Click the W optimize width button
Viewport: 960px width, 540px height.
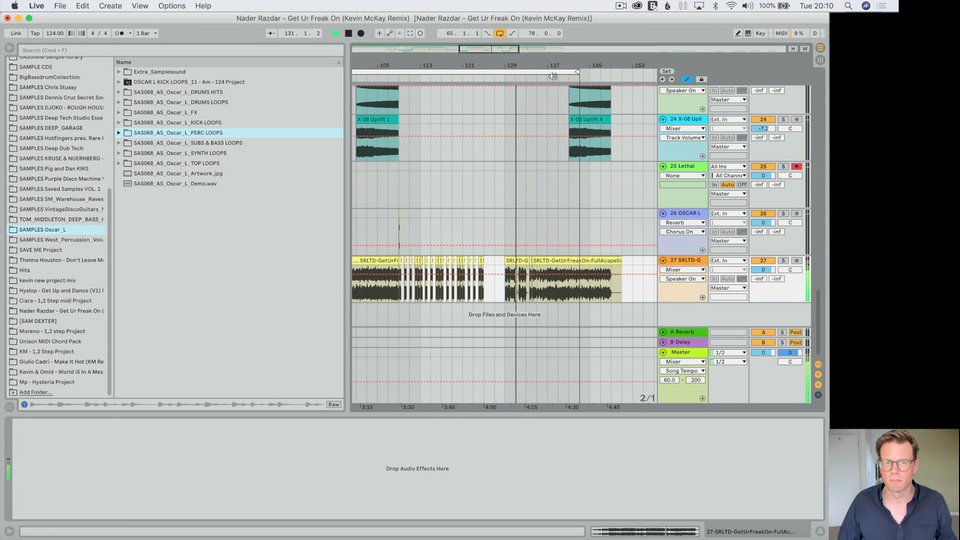tap(804, 48)
